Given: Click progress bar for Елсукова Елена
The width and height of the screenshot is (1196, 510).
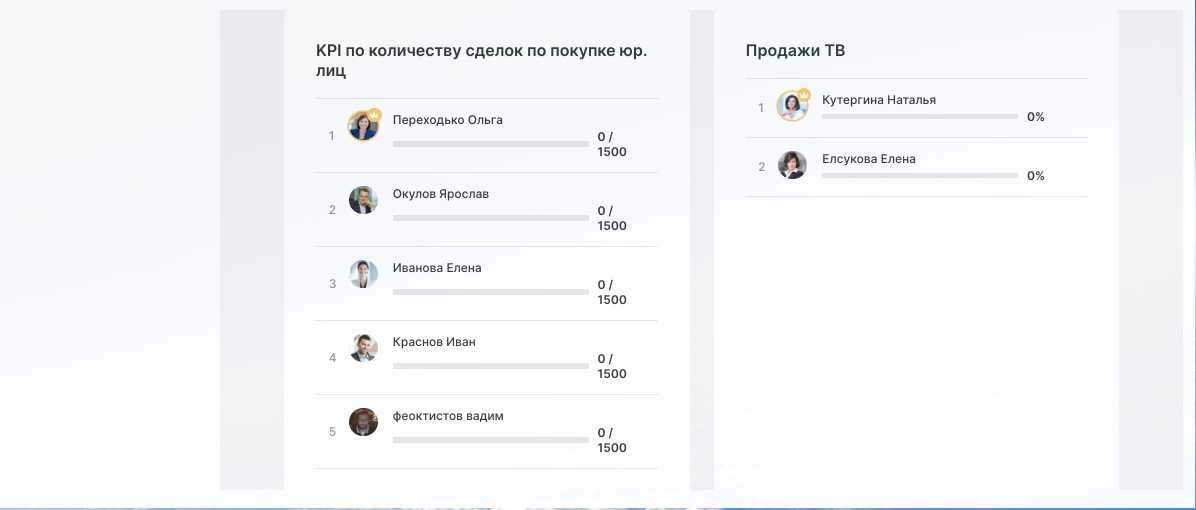Looking at the screenshot, I should pyautogui.click(x=920, y=175).
